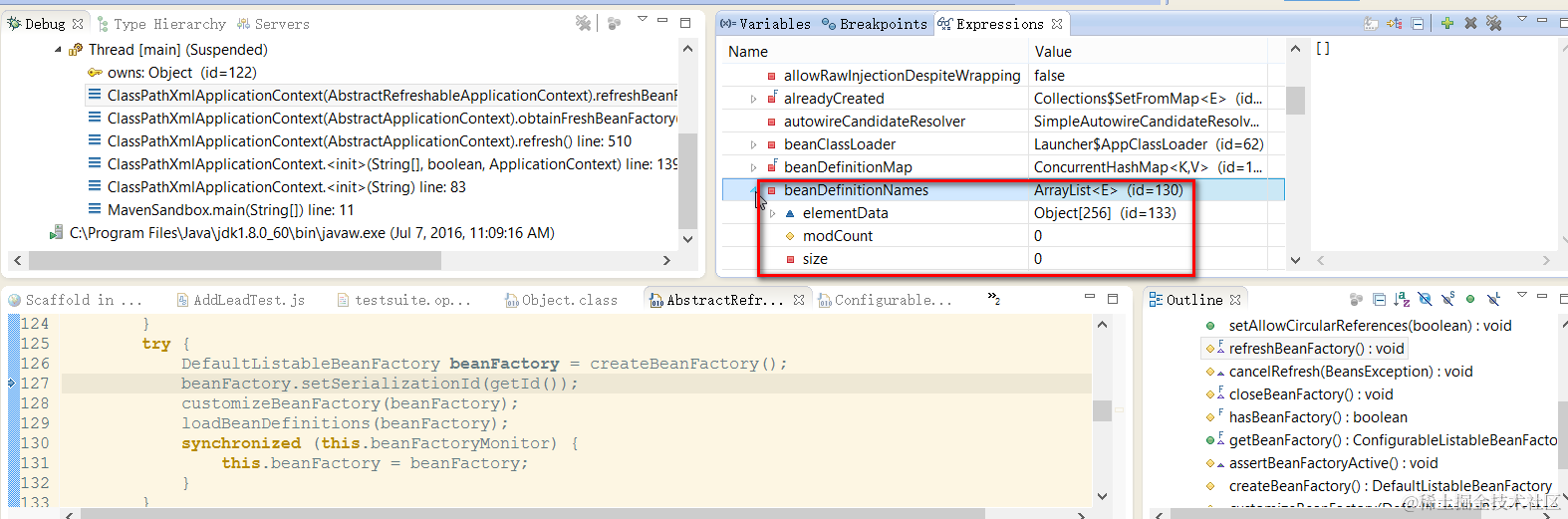Switch to Scaffold in ... editor tab
Viewport: 1568px width, 519px height.
[x=75, y=300]
